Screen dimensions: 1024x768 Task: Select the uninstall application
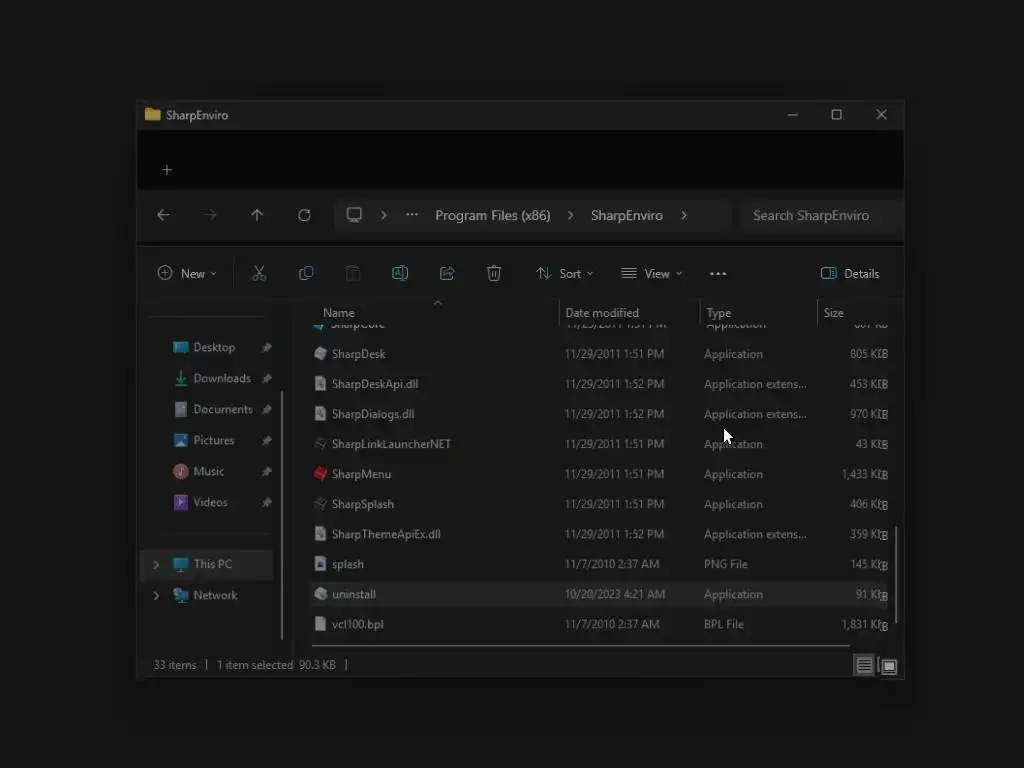click(600, 594)
